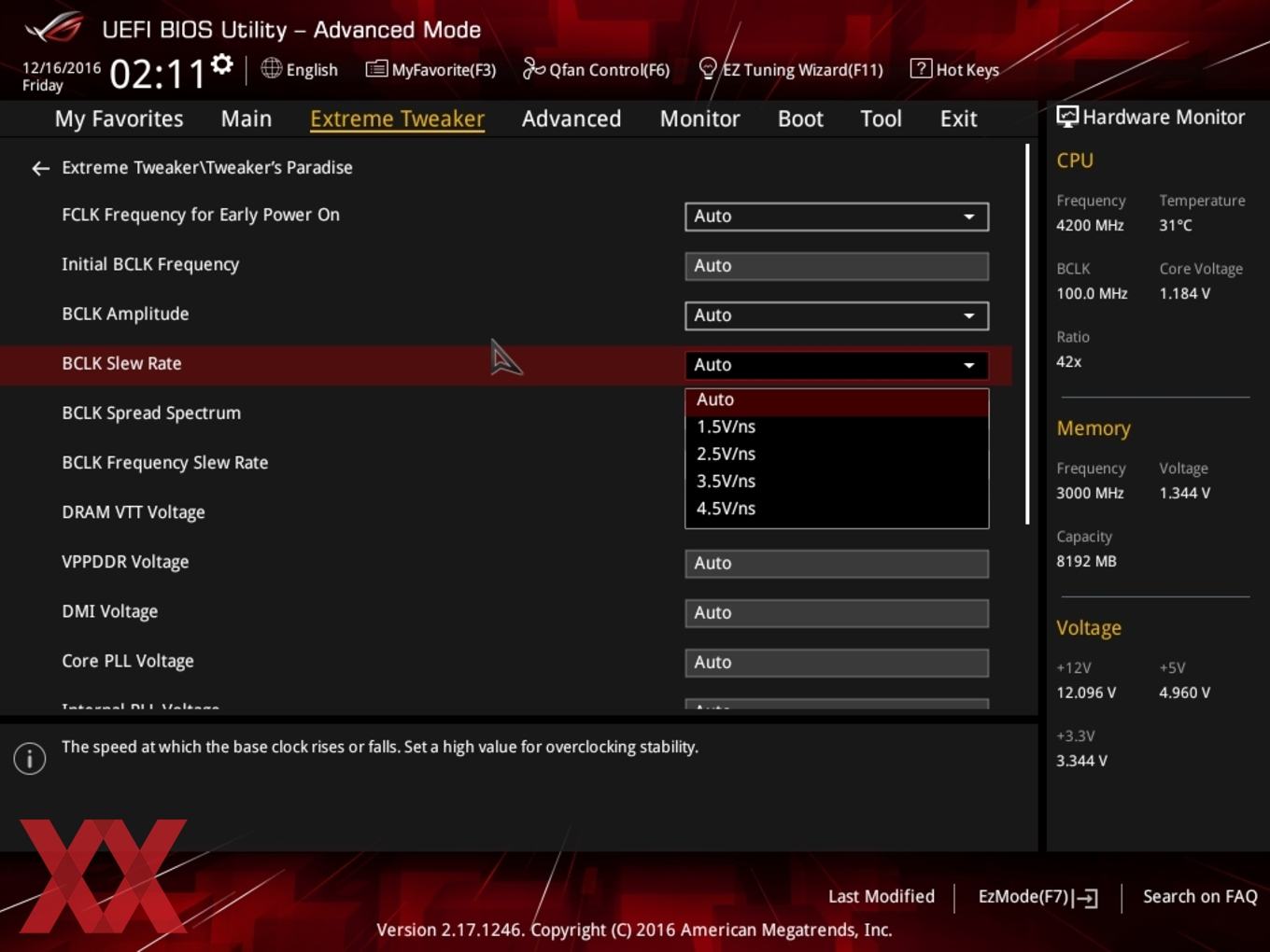Viewport: 1270px width, 952px height.
Task: Open date and time settings gear
Action: tap(222, 64)
